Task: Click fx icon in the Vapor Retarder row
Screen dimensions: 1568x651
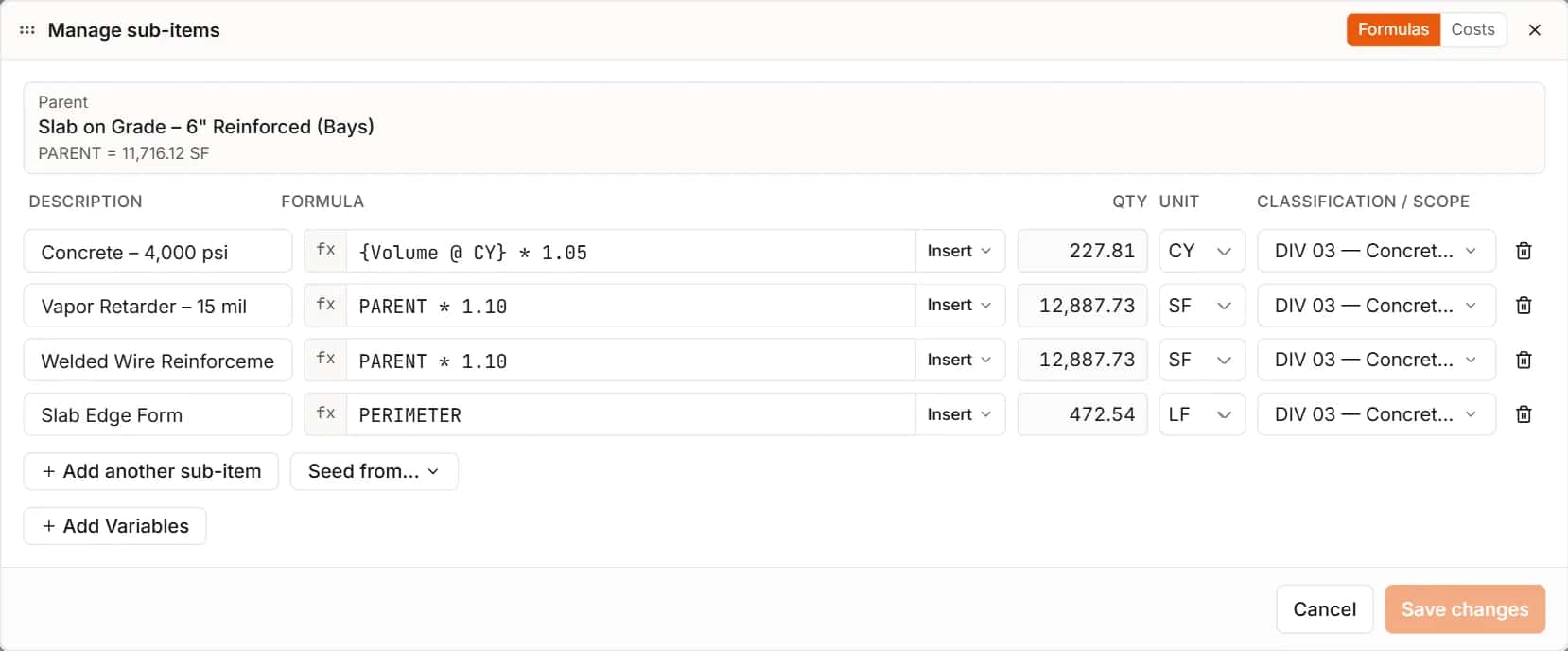Action: click(325, 306)
